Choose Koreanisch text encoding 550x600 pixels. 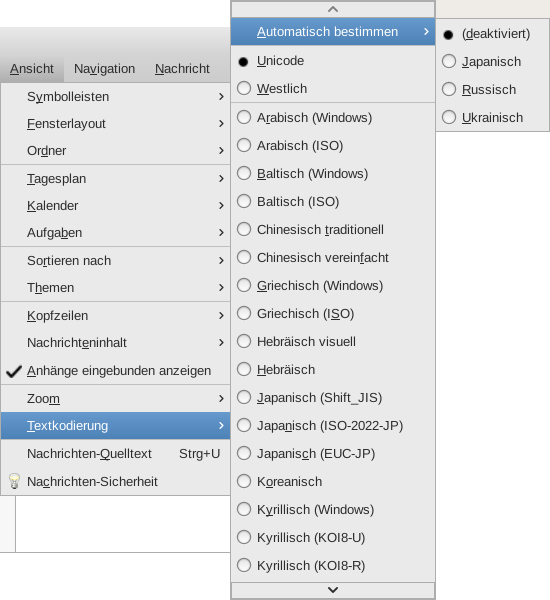click(333, 481)
